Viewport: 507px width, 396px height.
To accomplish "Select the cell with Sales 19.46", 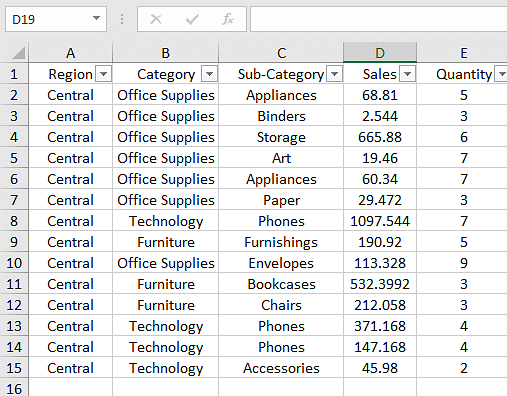I will coord(380,158).
